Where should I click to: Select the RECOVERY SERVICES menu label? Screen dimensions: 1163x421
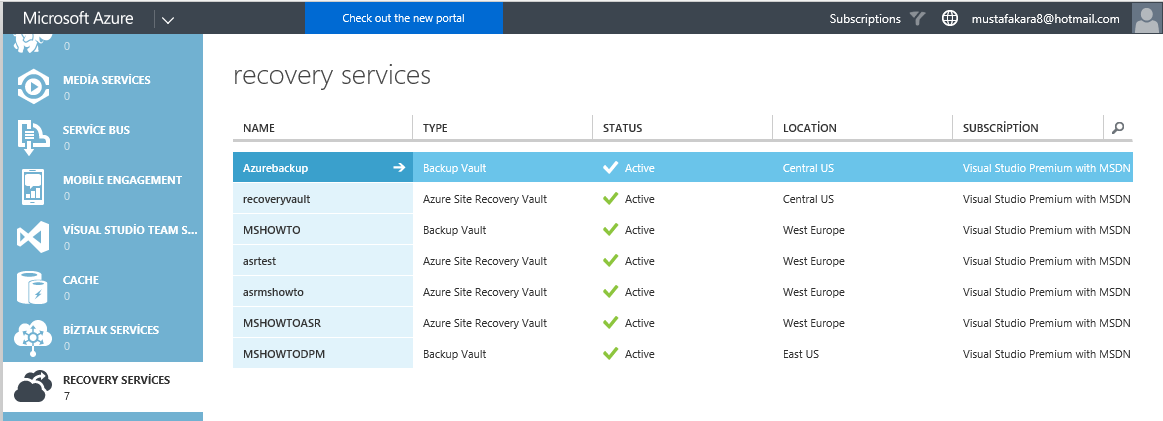tap(116, 379)
